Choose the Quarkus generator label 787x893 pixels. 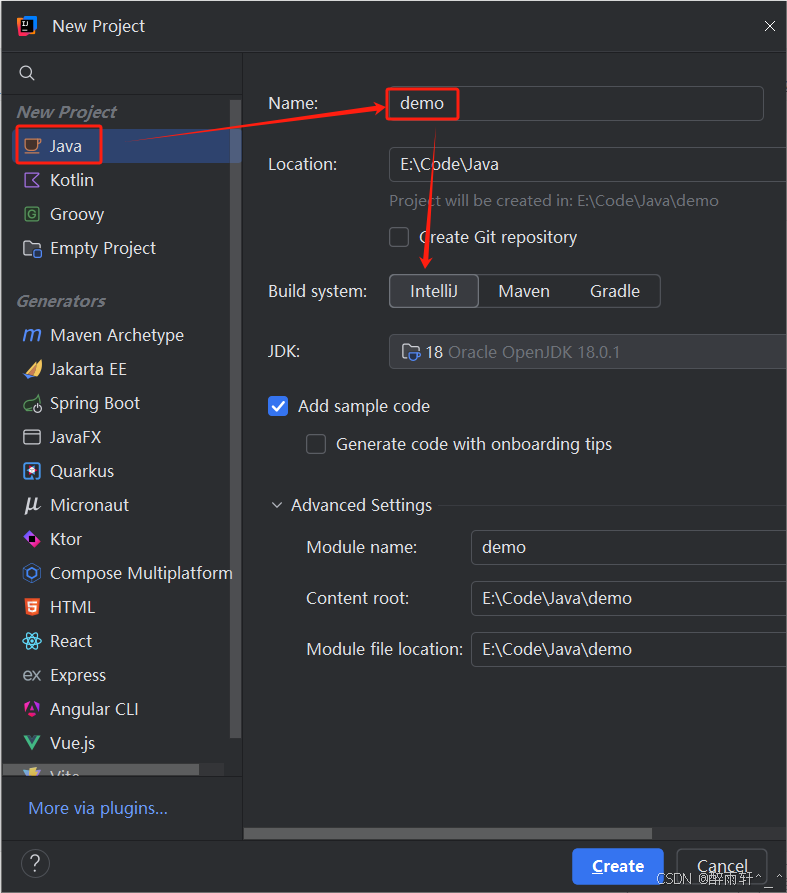pyautogui.click(x=82, y=471)
